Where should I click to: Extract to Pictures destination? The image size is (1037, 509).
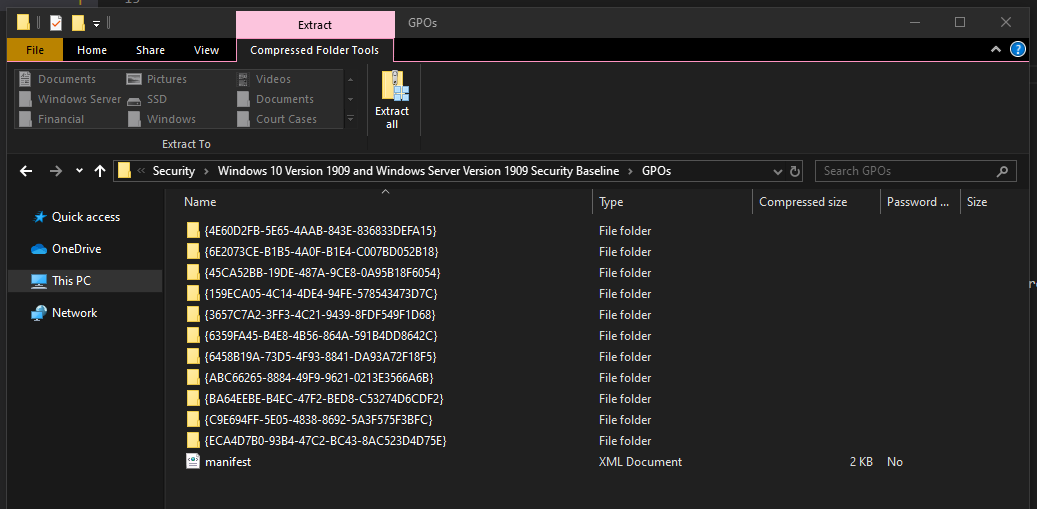tap(157, 79)
